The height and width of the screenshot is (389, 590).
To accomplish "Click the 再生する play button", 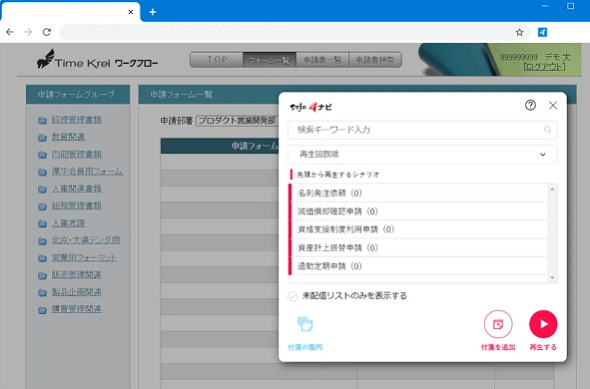I will click(543, 324).
